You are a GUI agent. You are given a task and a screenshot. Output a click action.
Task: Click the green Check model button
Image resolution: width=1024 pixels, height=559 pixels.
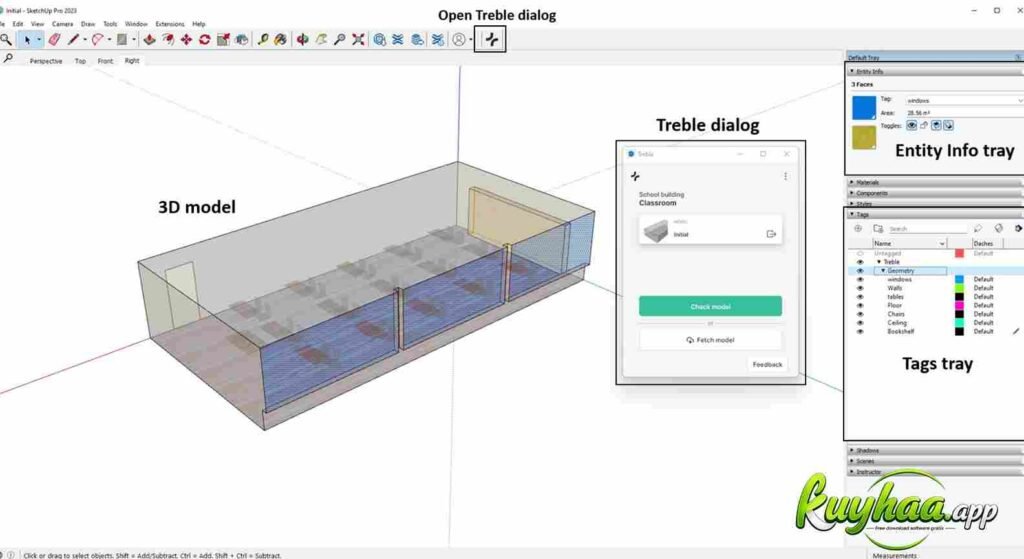coord(711,306)
